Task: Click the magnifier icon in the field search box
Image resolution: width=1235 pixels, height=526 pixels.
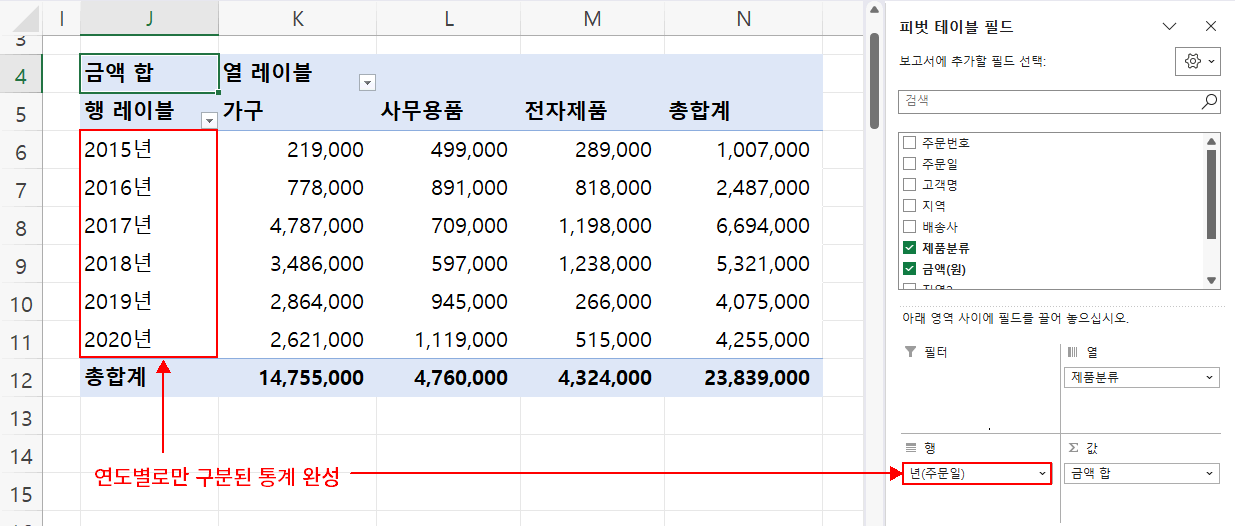Action: tap(1209, 101)
